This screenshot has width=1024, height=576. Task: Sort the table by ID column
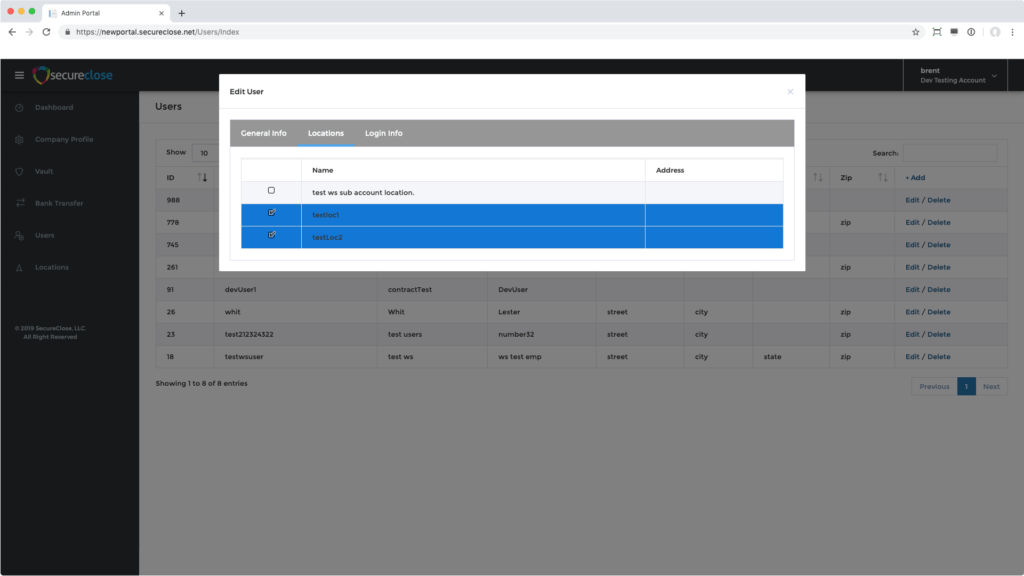202,177
